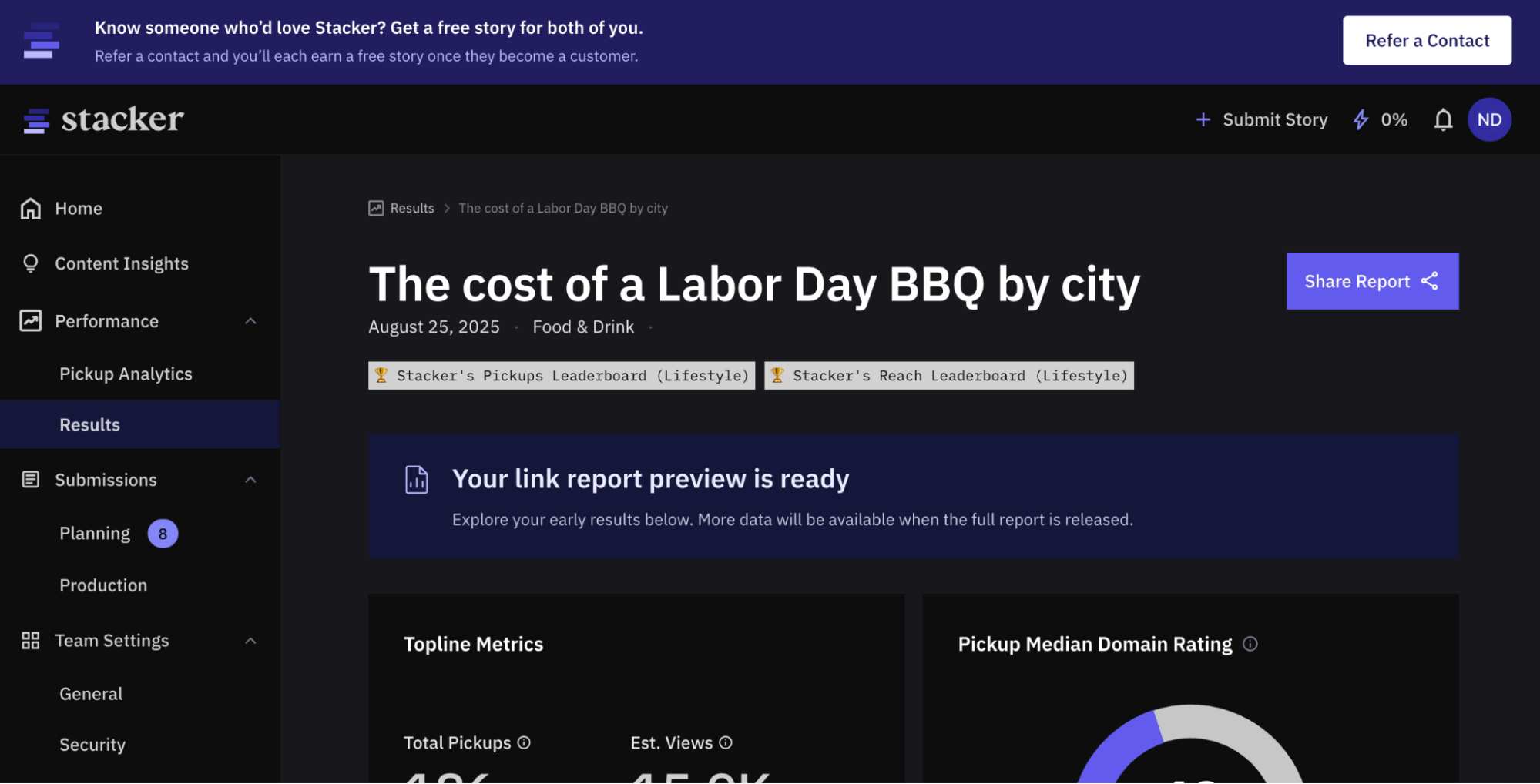Click the lightning bolt usage icon
This screenshot has width=1540, height=784.
[x=1361, y=119]
